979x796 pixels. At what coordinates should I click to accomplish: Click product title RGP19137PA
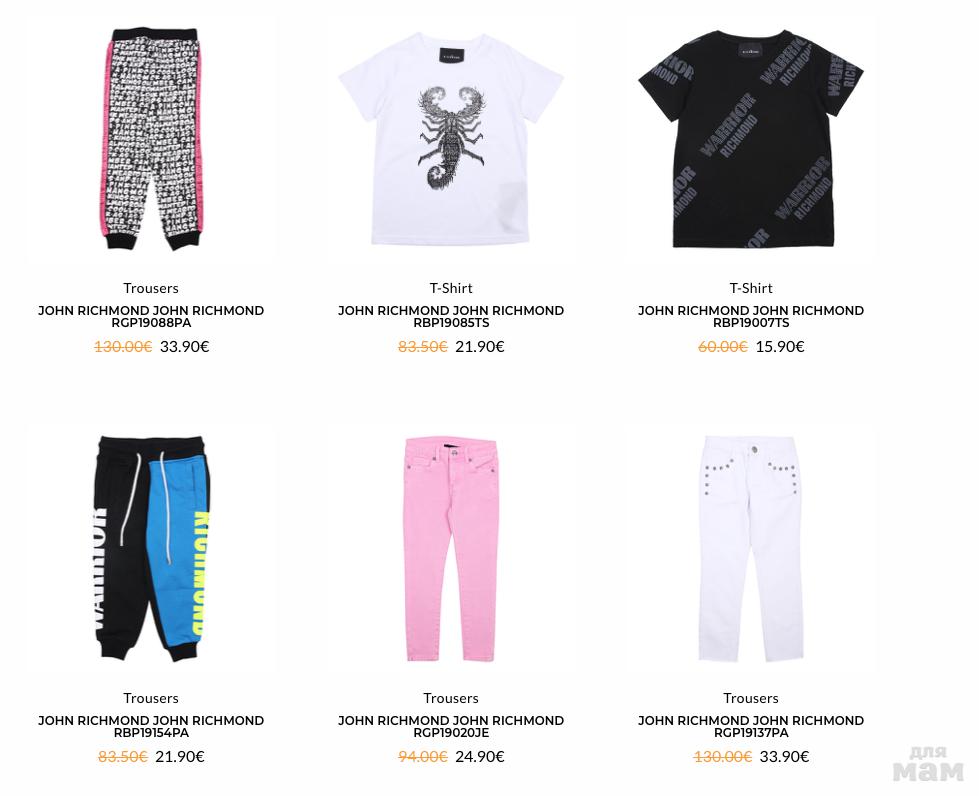click(750, 727)
